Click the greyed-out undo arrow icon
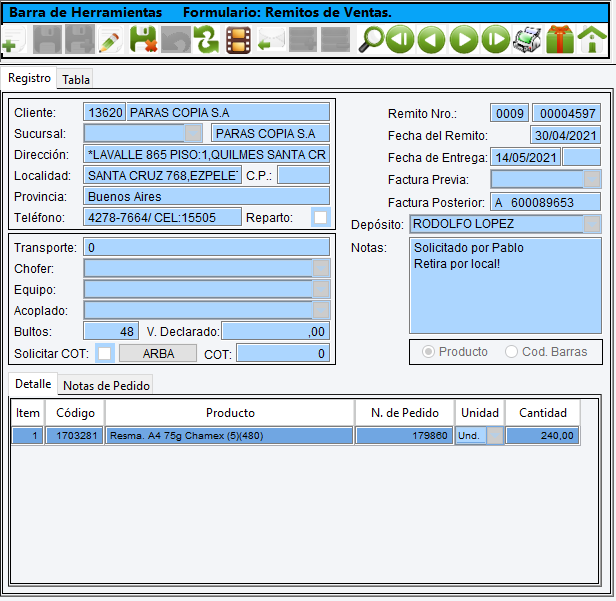Image resolution: width=616 pixels, height=601 pixels. tap(176, 40)
